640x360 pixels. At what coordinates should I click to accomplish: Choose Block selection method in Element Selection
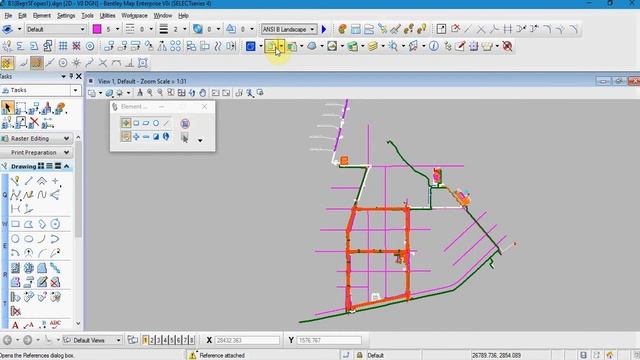(x=136, y=123)
